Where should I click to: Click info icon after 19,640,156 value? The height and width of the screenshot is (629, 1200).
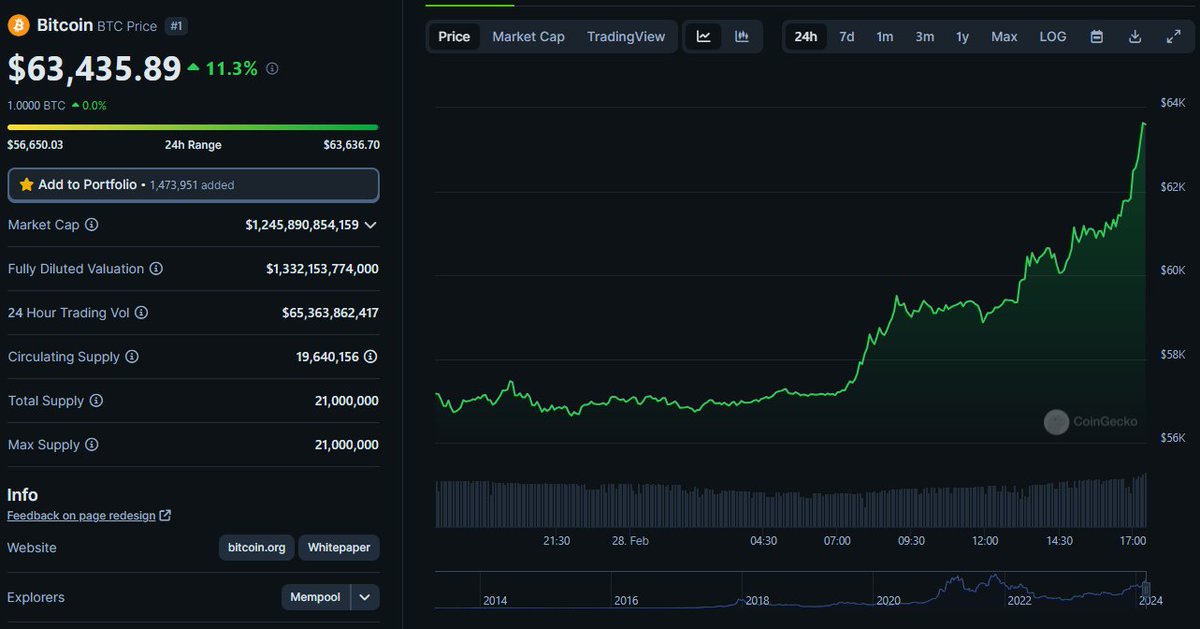pyautogui.click(x=371, y=357)
